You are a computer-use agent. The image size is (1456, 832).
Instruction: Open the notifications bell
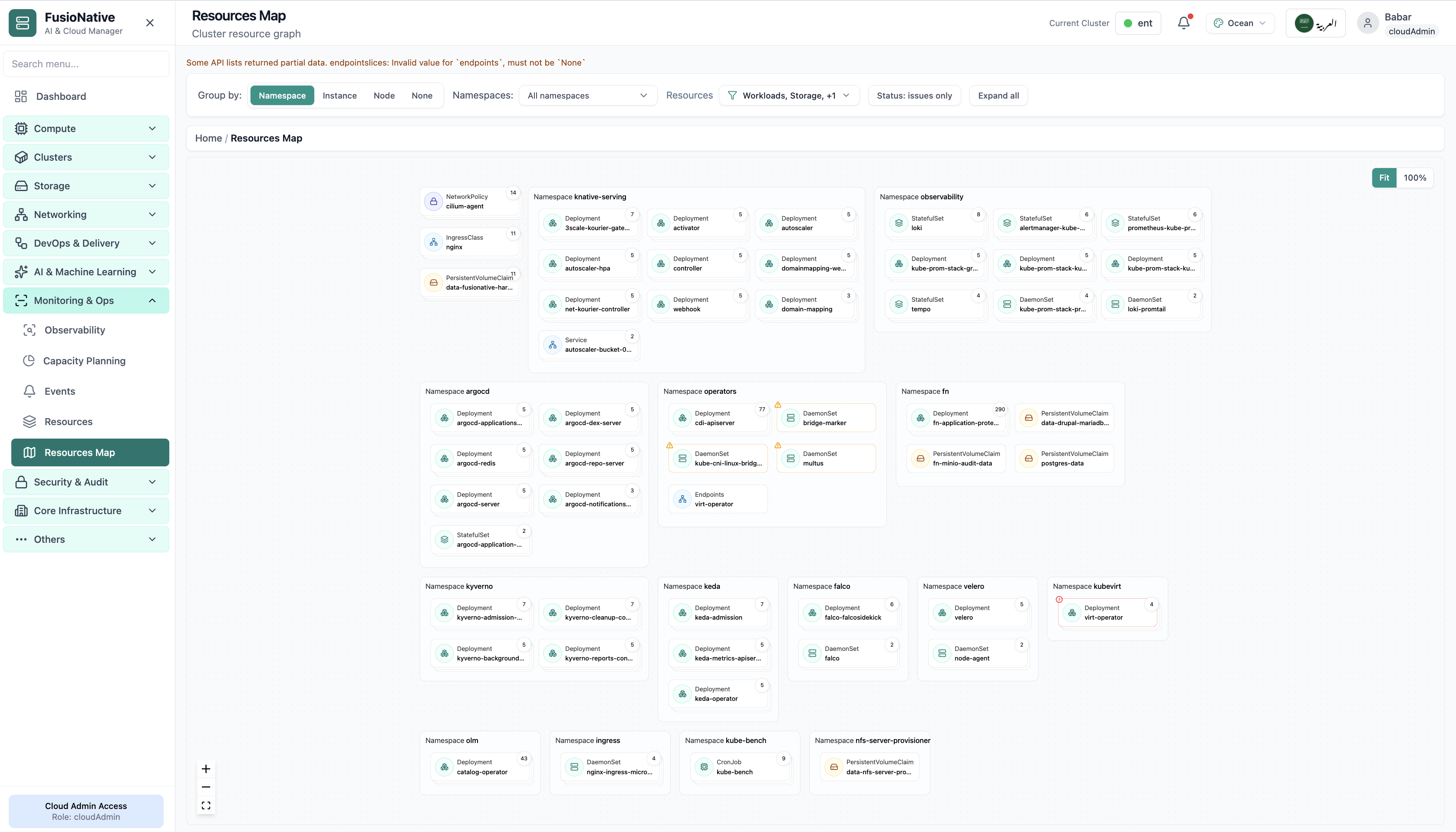1183,23
